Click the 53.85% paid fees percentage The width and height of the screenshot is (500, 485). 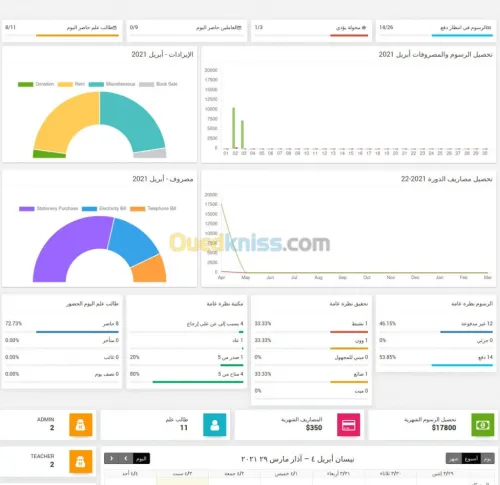[388, 357]
